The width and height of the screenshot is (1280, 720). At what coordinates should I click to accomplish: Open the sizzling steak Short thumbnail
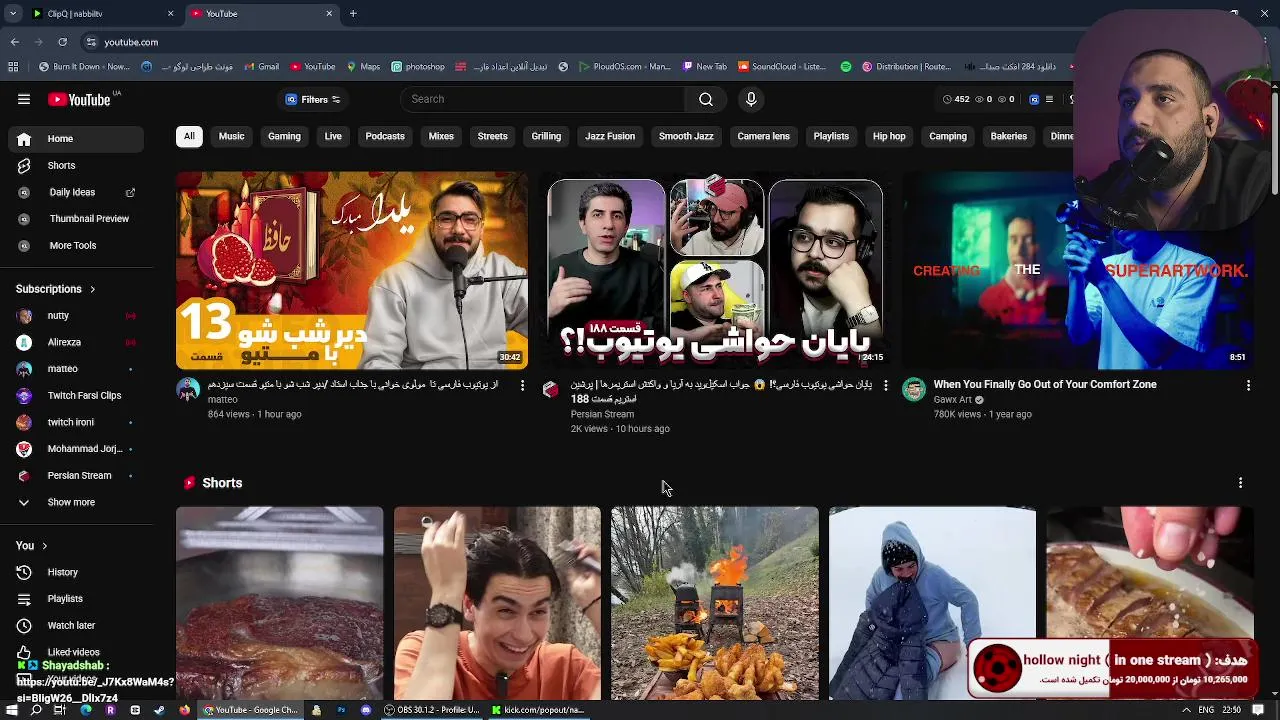(279, 603)
